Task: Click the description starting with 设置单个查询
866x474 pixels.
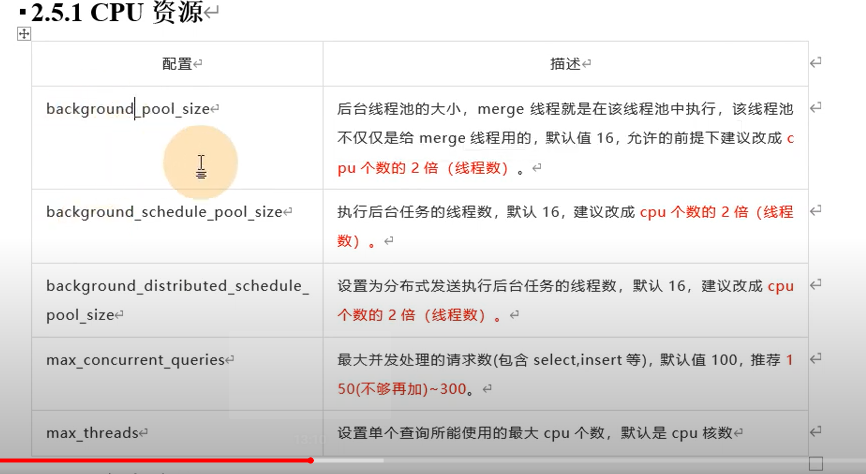Action: click(x=540, y=433)
